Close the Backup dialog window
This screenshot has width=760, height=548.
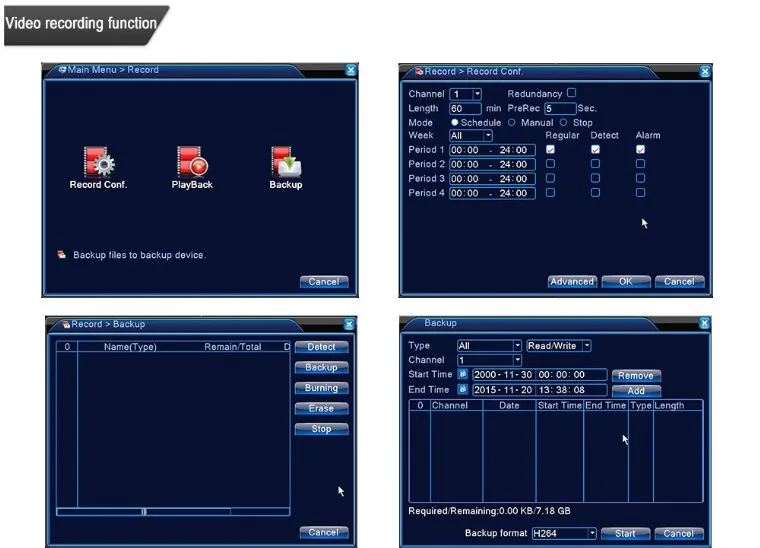704,323
